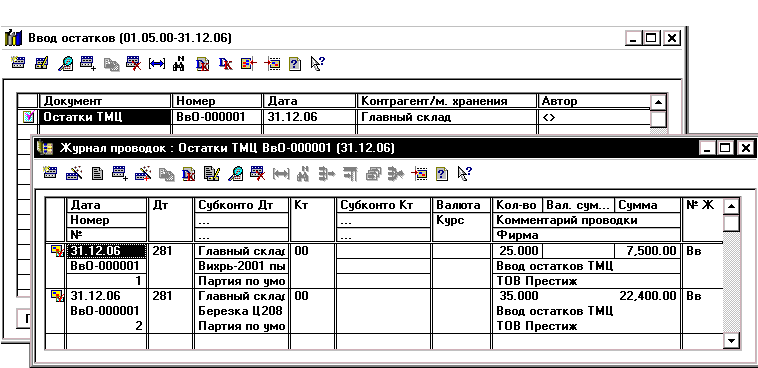Image resolution: width=758 pixels, height=368 pixels.
Task: Click the 25.000 quantity cell
Action: (x=517, y=251)
